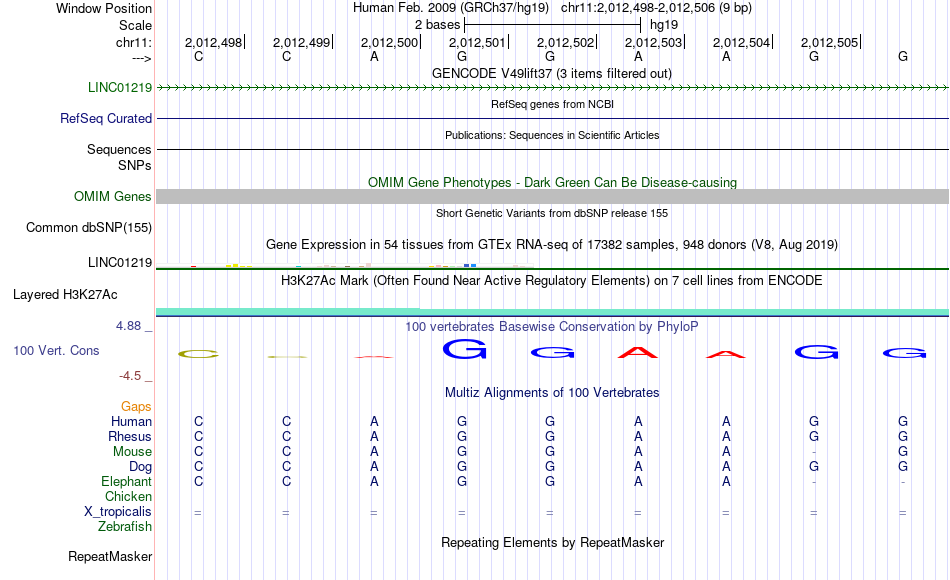This screenshot has height=580, width=950.
Task: Select the Elephant alignment row label
Action: pos(126,481)
